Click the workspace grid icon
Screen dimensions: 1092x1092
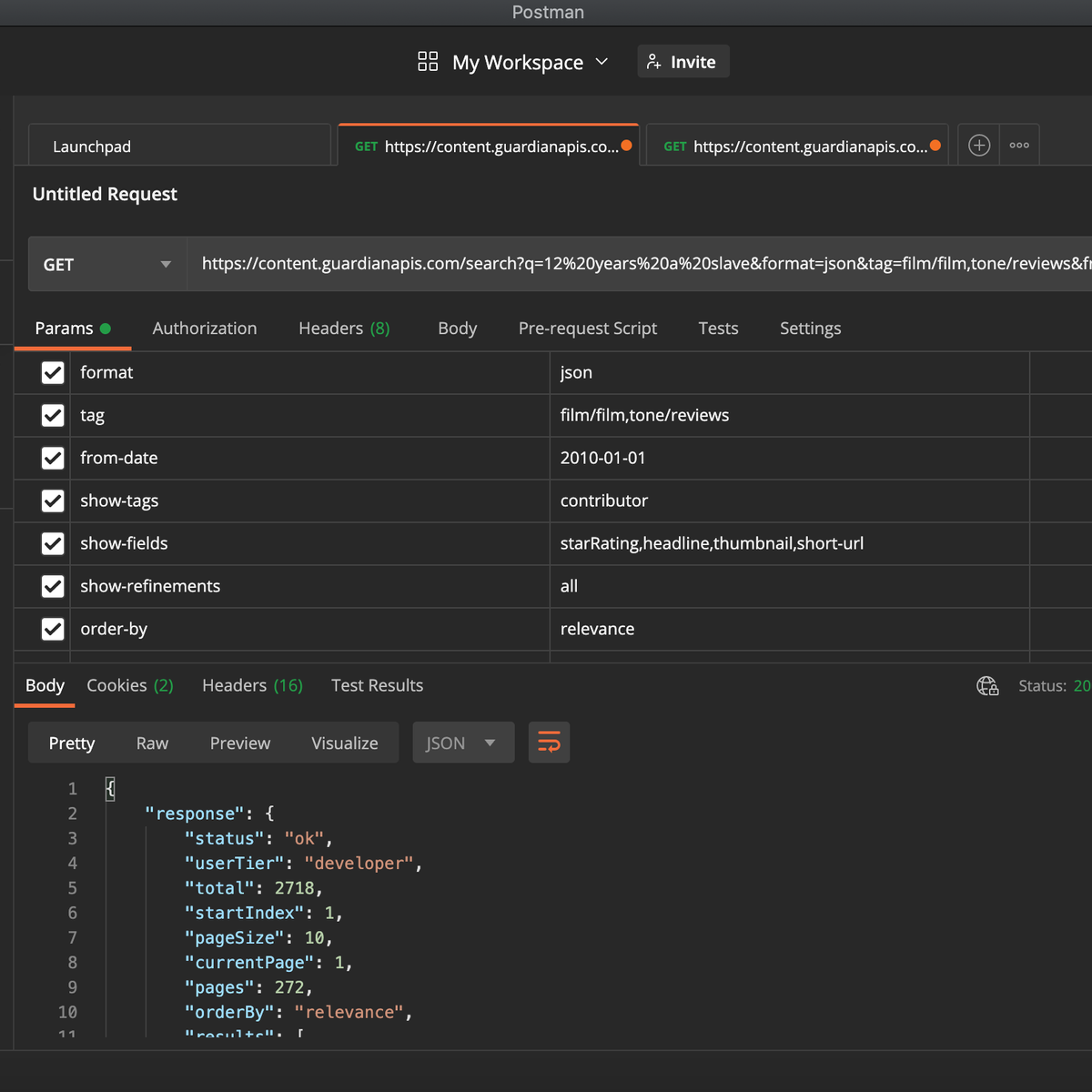(x=428, y=62)
